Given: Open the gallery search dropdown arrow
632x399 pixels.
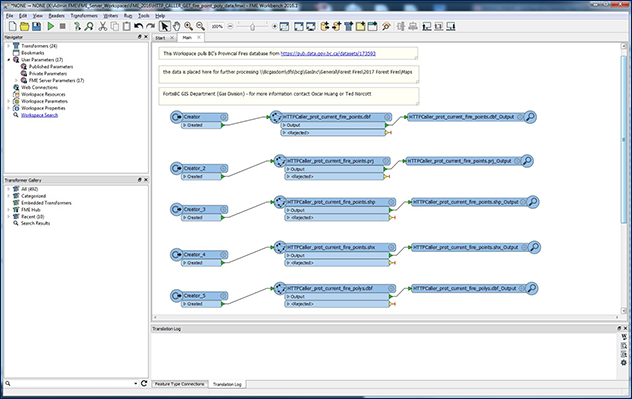Looking at the screenshot, I should coord(135,384).
